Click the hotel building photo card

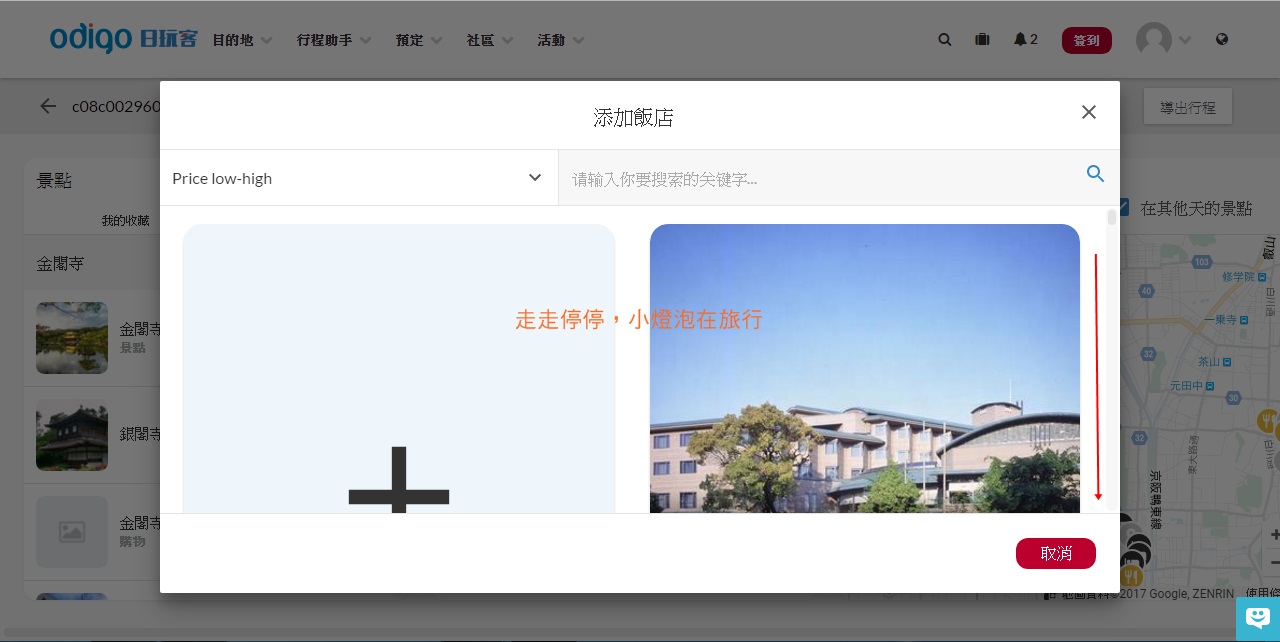coord(865,368)
